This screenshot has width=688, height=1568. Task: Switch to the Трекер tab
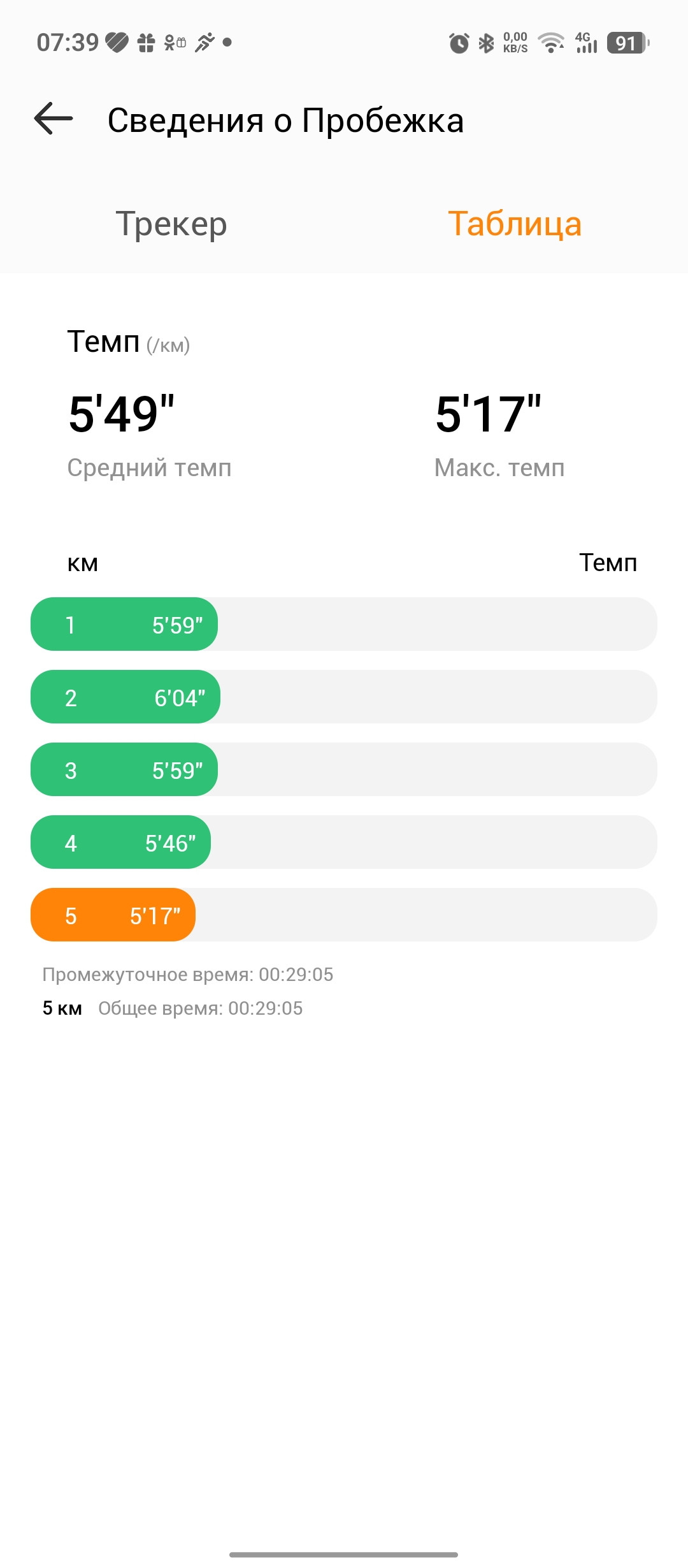pyautogui.click(x=171, y=224)
